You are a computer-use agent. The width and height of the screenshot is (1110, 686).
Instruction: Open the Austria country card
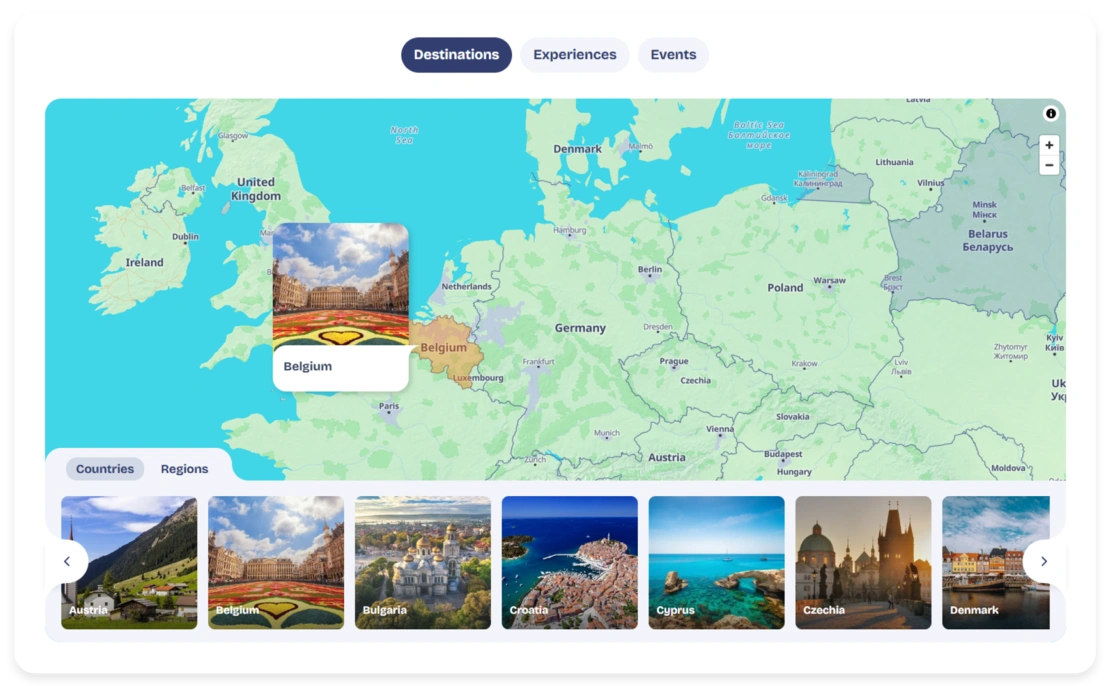point(129,562)
